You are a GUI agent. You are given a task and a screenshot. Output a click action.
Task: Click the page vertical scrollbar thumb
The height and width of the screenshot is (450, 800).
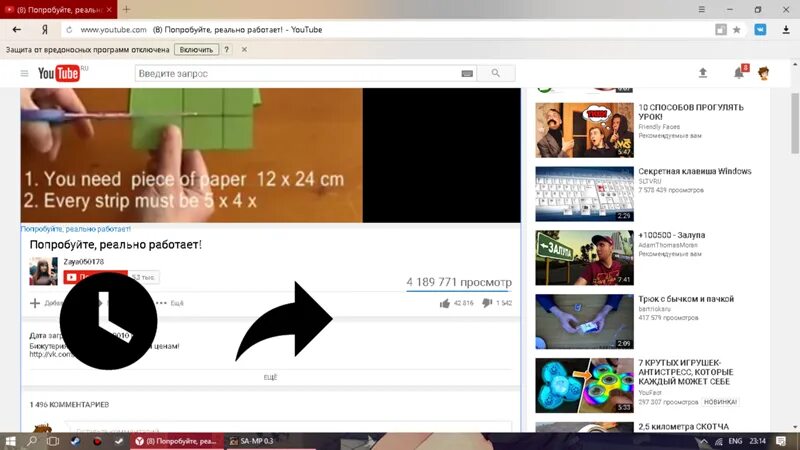[795, 123]
